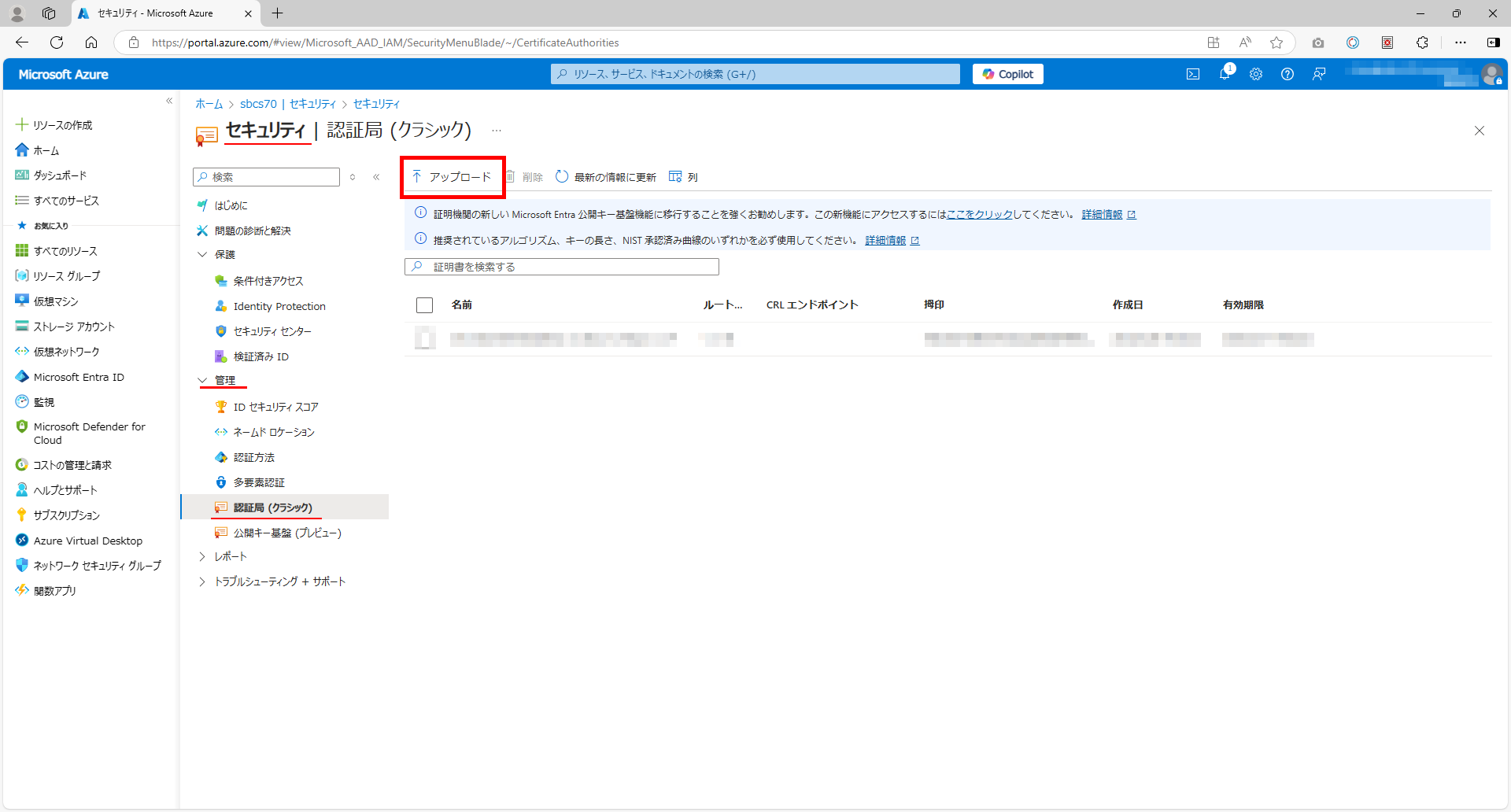
Task: Open the help question mark
Action: [1287, 74]
